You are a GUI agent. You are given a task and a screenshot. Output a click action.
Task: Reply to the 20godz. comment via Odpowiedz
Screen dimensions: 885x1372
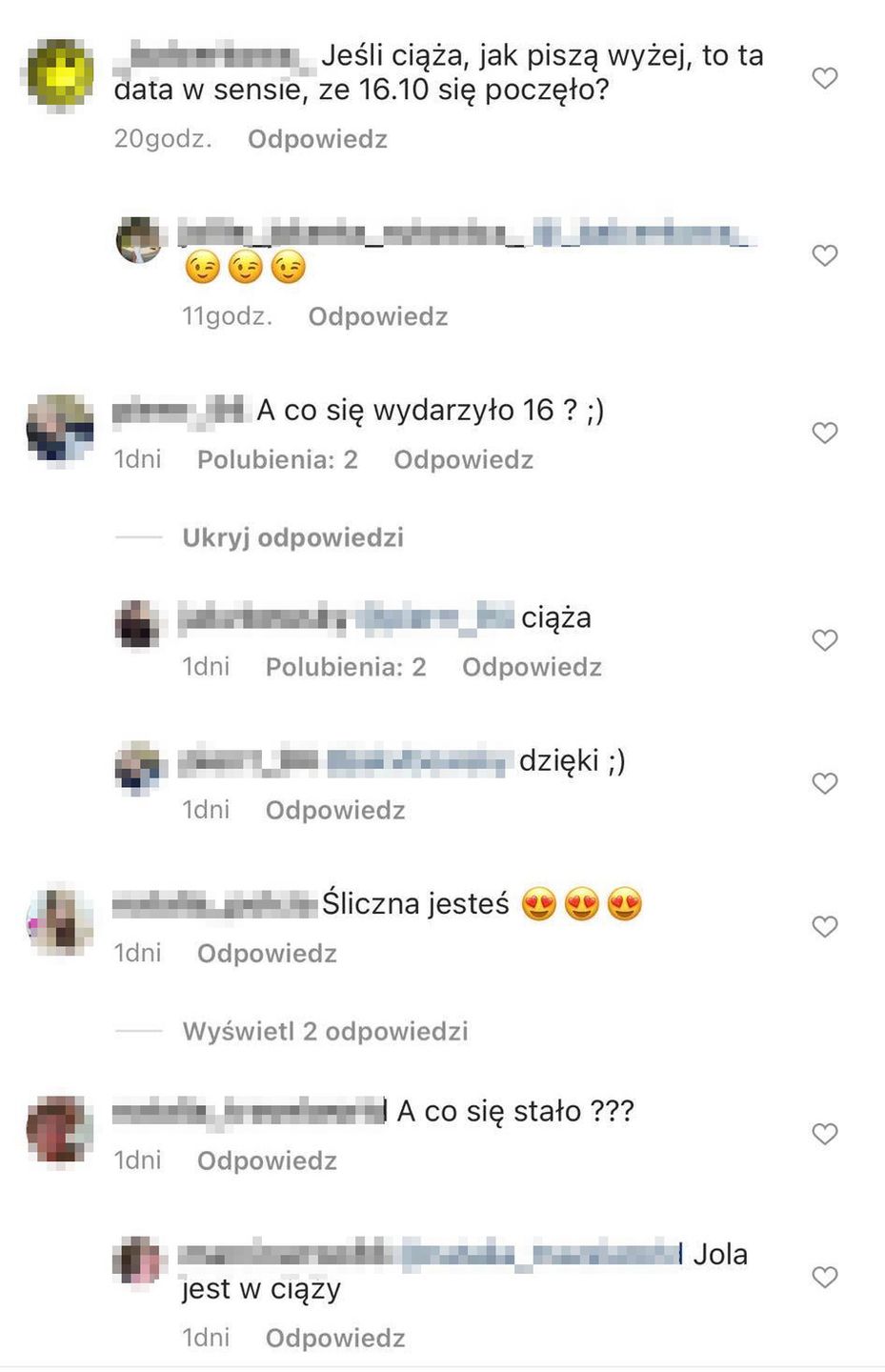point(317,139)
